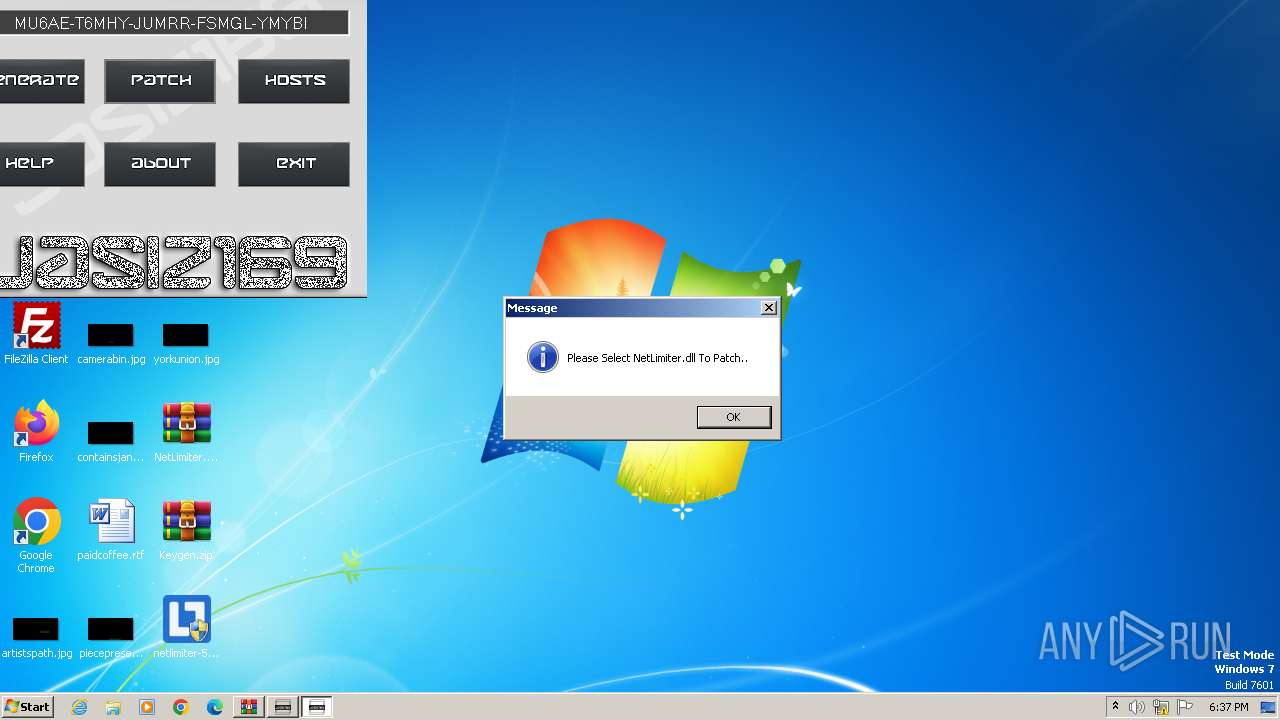Open Chrome from the taskbar
The width and height of the screenshot is (1280, 720).
(x=181, y=707)
